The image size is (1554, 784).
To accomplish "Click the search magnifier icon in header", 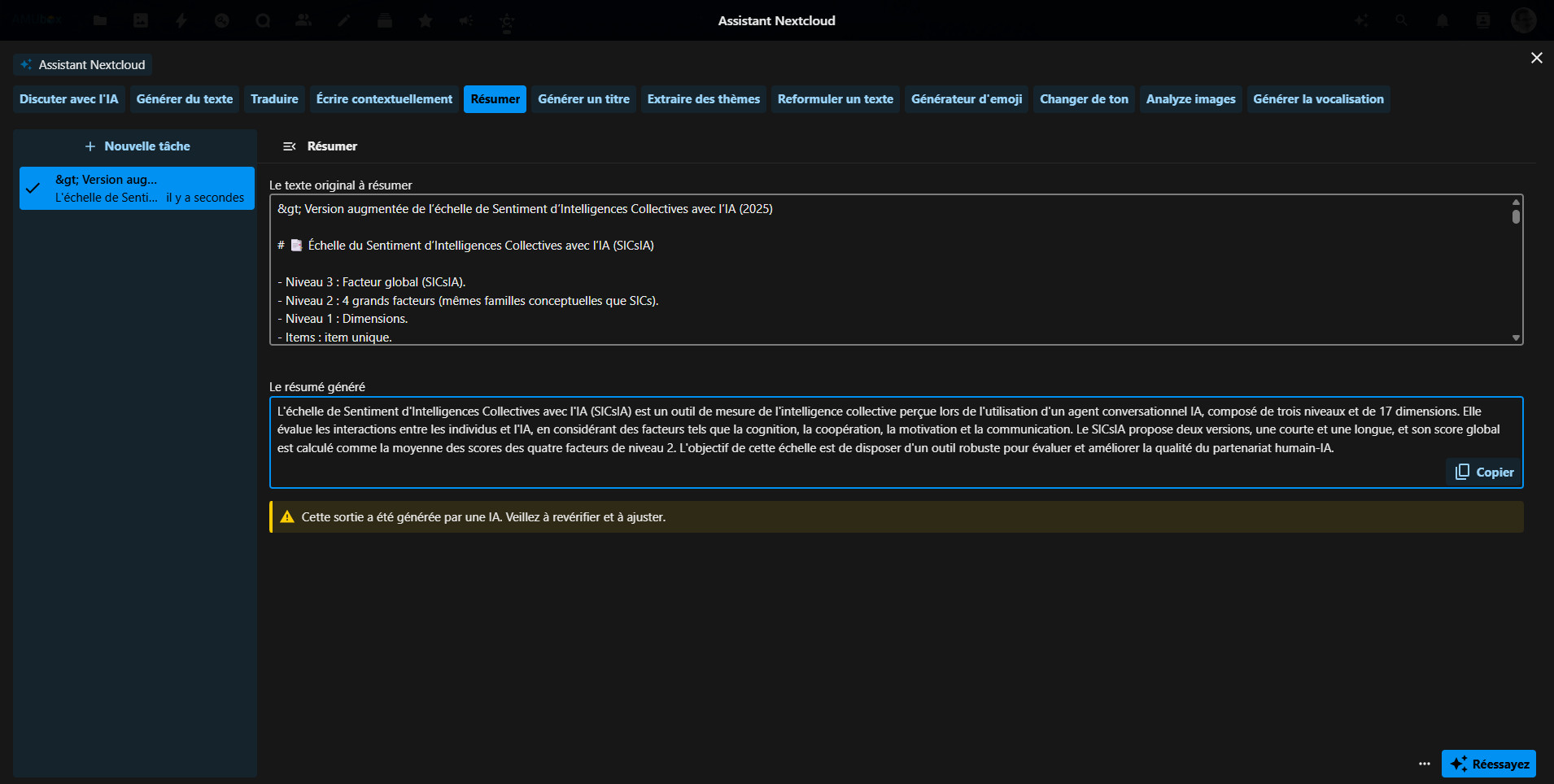I will (x=1401, y=20).
